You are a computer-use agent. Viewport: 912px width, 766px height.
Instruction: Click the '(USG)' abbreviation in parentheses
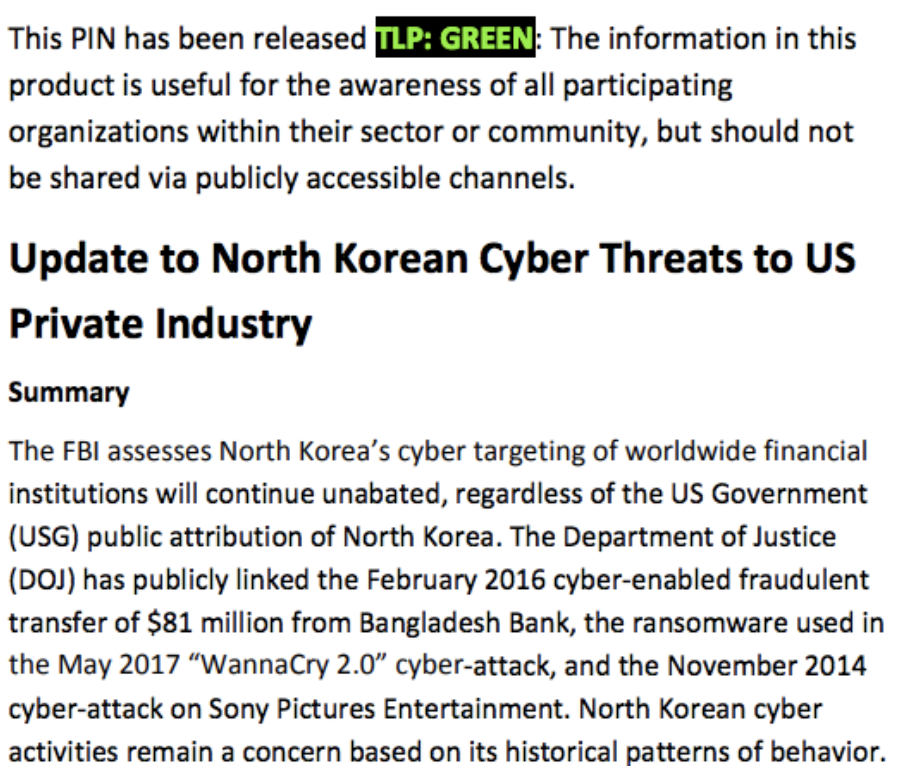point(43,537)
